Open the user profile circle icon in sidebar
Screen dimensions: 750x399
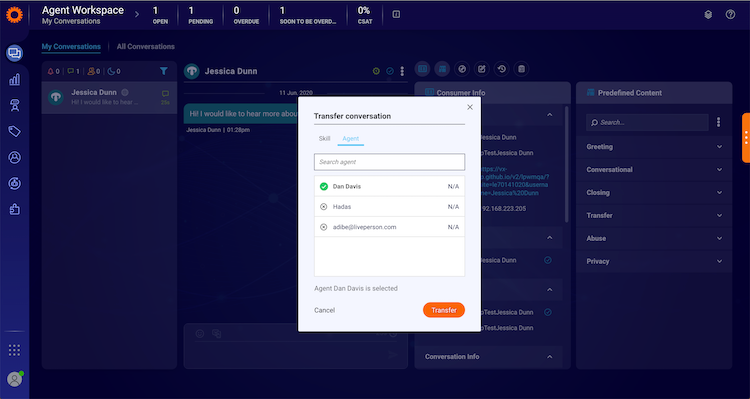pos(14,157)
